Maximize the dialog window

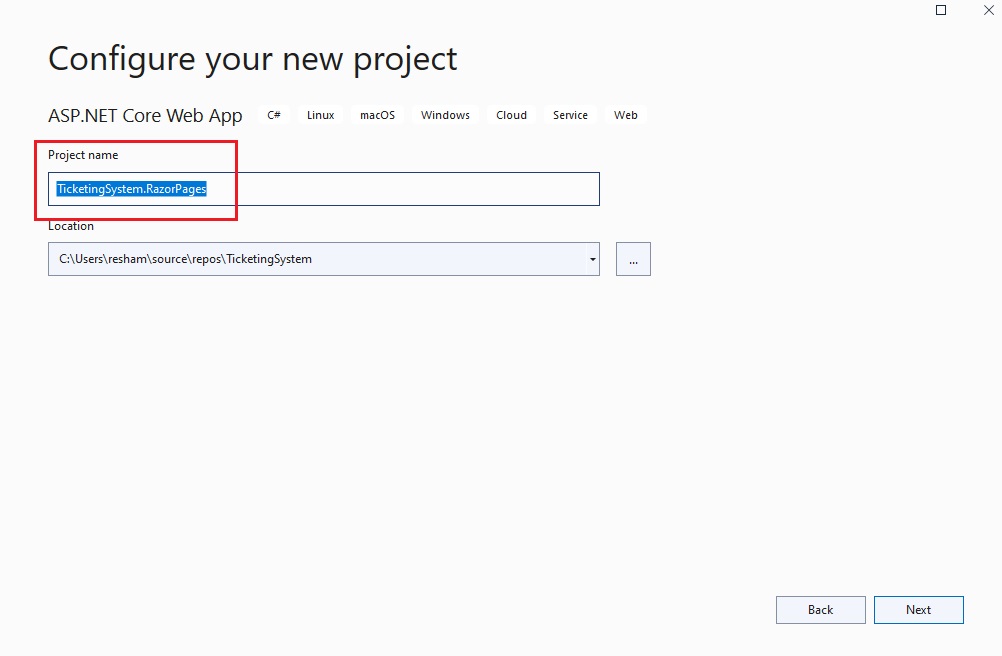tap(941, 10)
